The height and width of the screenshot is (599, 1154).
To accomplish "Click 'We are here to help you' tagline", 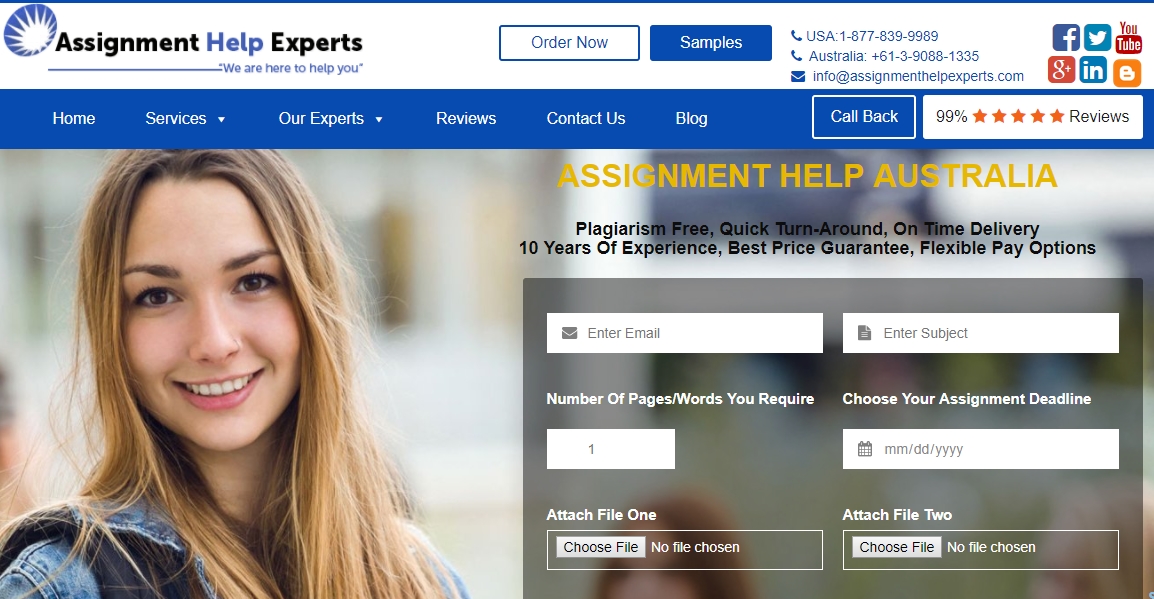I will pyautogui.click(x=292, y=68).
